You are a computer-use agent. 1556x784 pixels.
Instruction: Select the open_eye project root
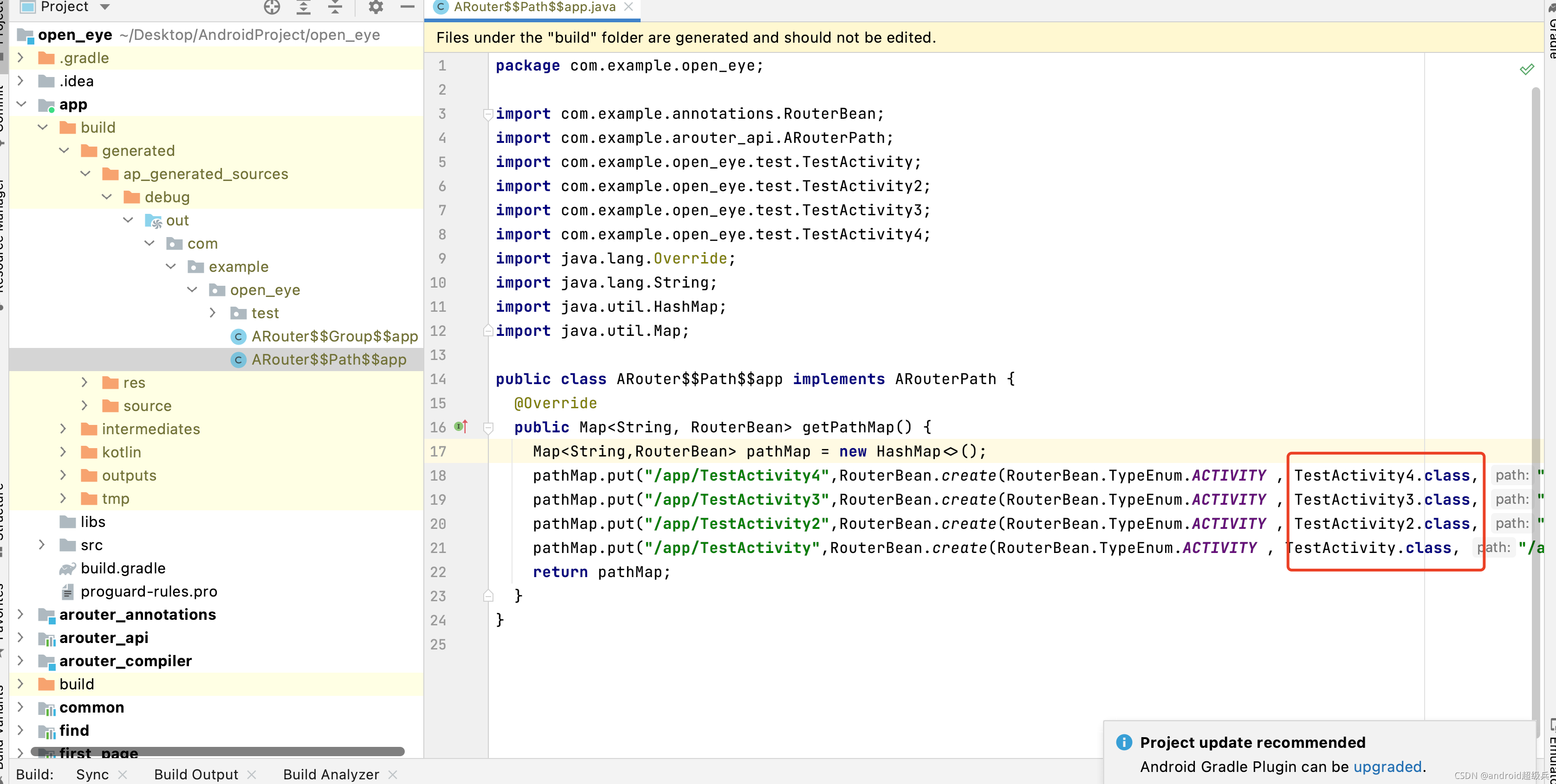click(x=75, y=35)
